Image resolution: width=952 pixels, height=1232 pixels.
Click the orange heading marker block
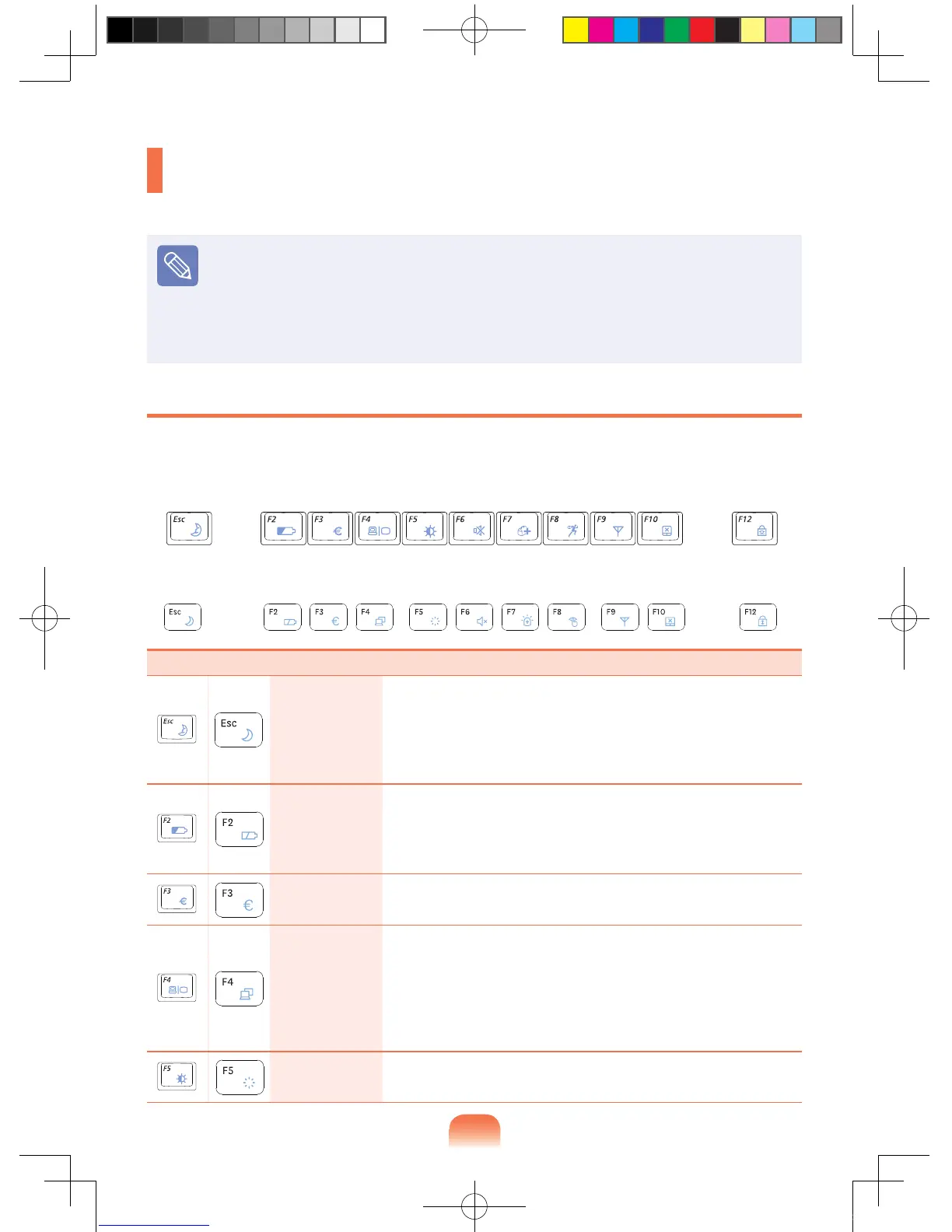point(155,170)
